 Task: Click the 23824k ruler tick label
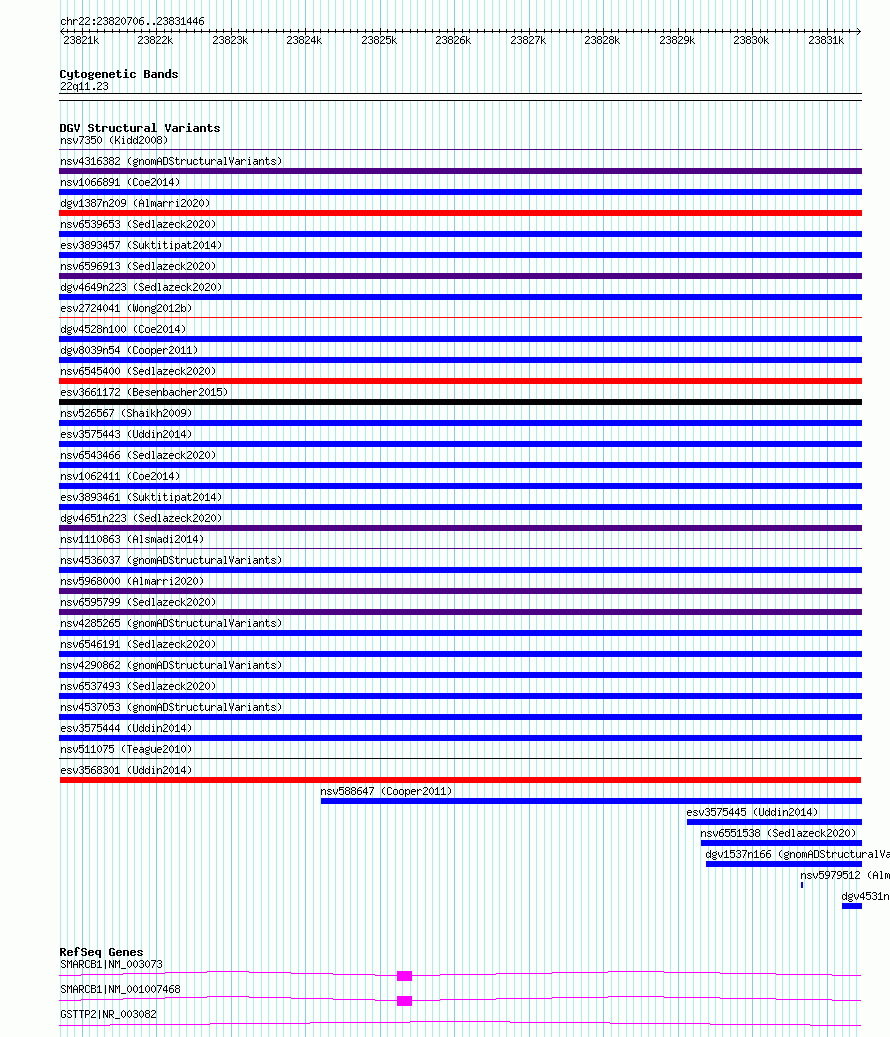tap(304, 40)
